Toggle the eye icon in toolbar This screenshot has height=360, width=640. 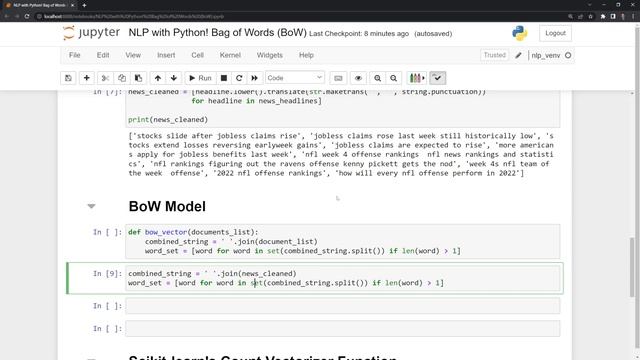(x=358, y=78)
